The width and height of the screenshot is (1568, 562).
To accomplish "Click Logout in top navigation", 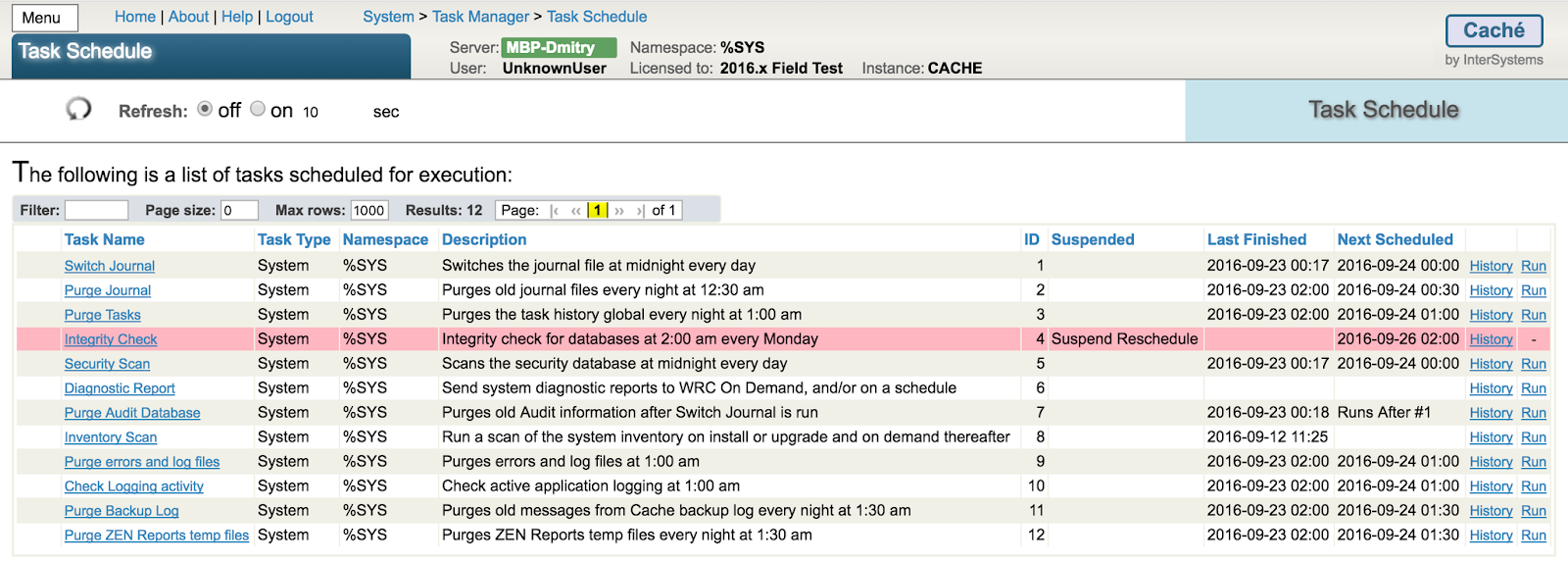I will (x=289, y=17).
